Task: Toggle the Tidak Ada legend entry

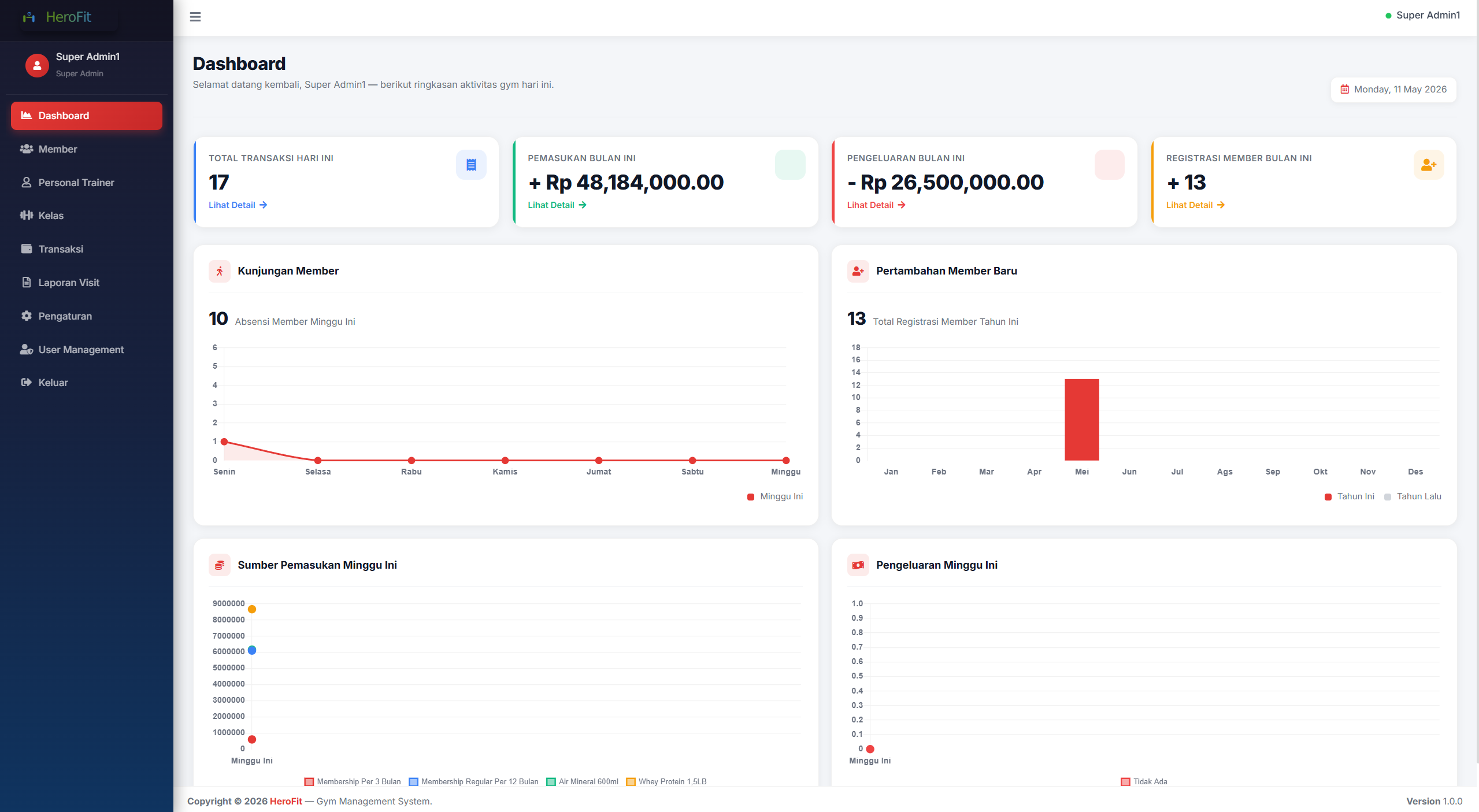Action: pos(1144,781)
